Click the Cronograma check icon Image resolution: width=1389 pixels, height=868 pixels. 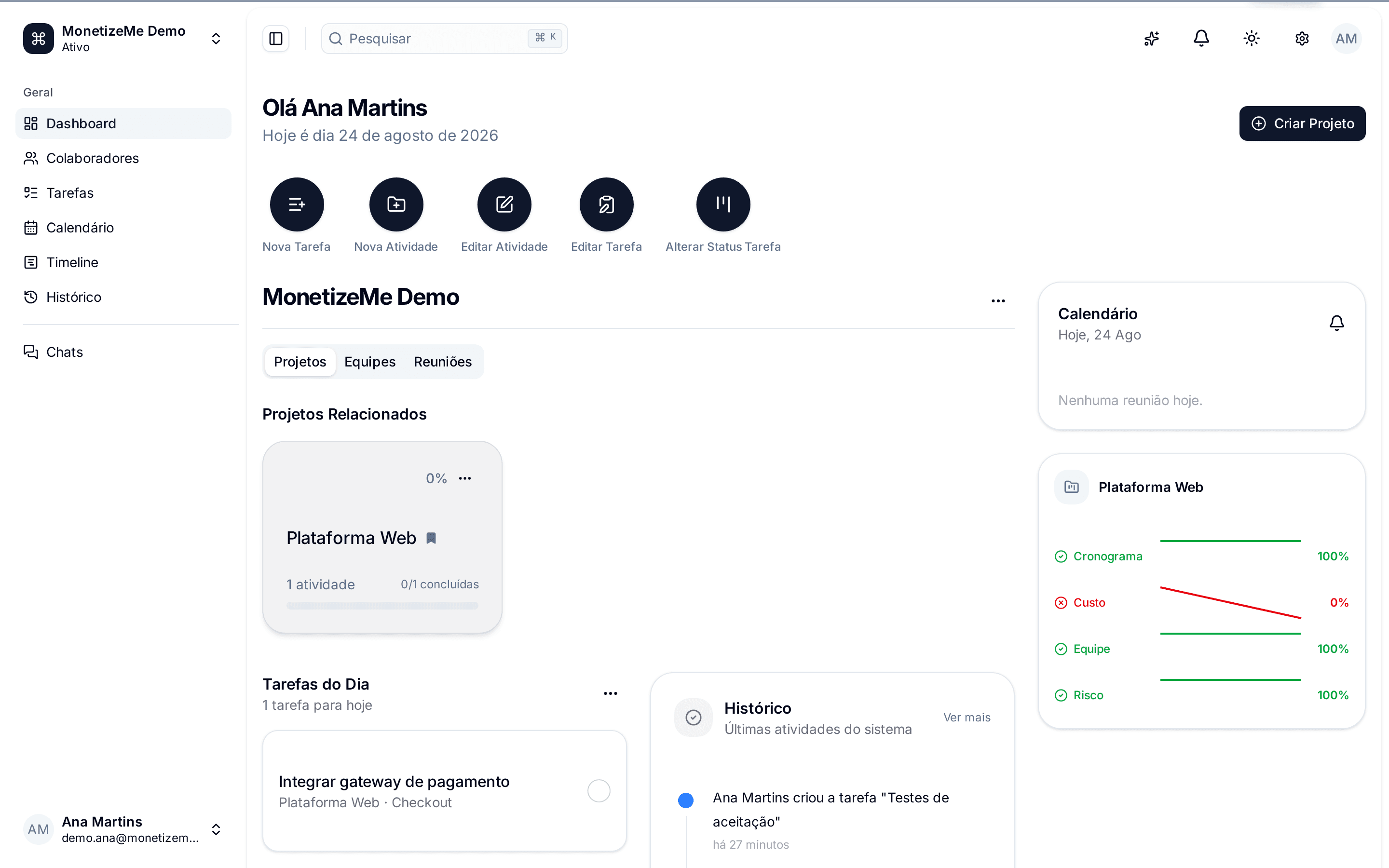(x=1061, y=556)
